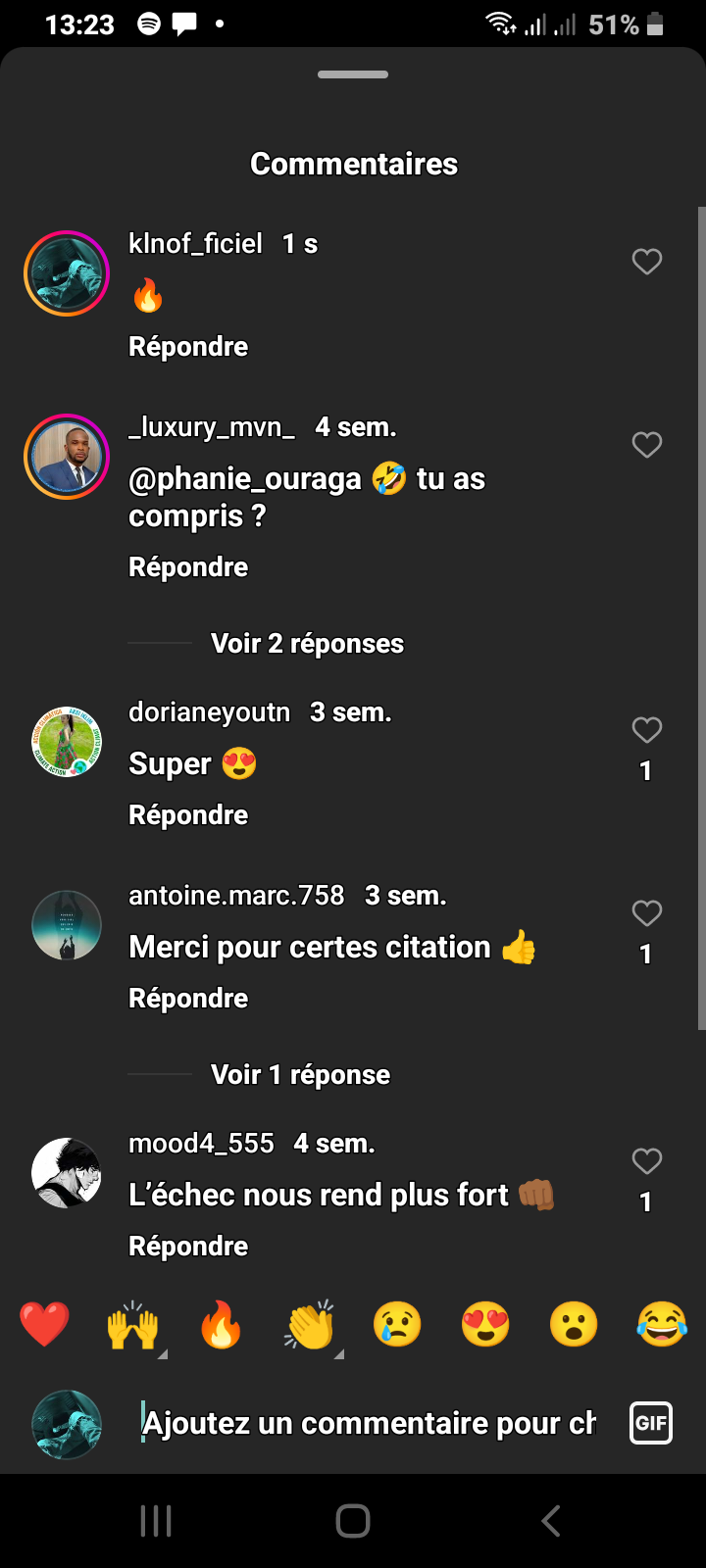Focus the add comment text field

(369, 1423)
